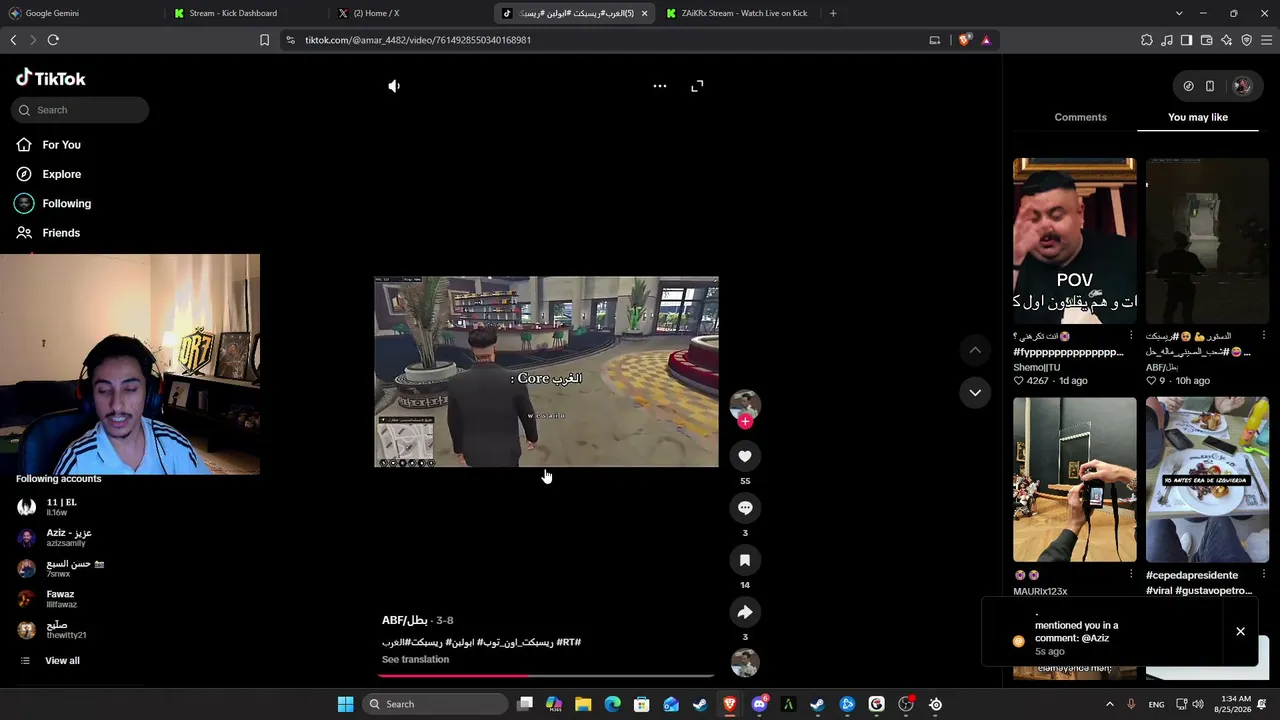Viewport: 1280px width, 720px height.
Task: Expand the full following accounts list via View all
Action: click(62, 661)
